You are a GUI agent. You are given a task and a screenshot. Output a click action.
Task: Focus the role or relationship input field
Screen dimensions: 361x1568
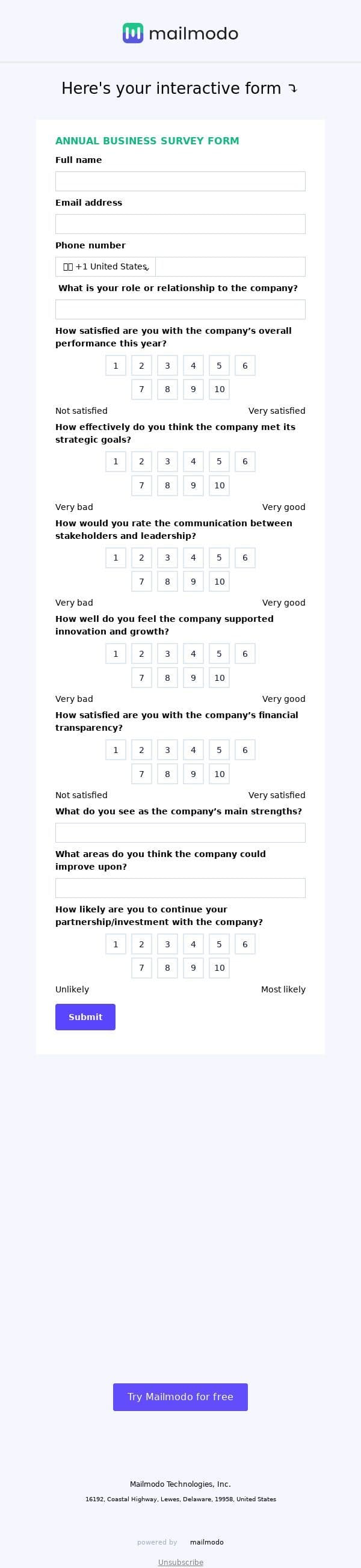(180, 309)
